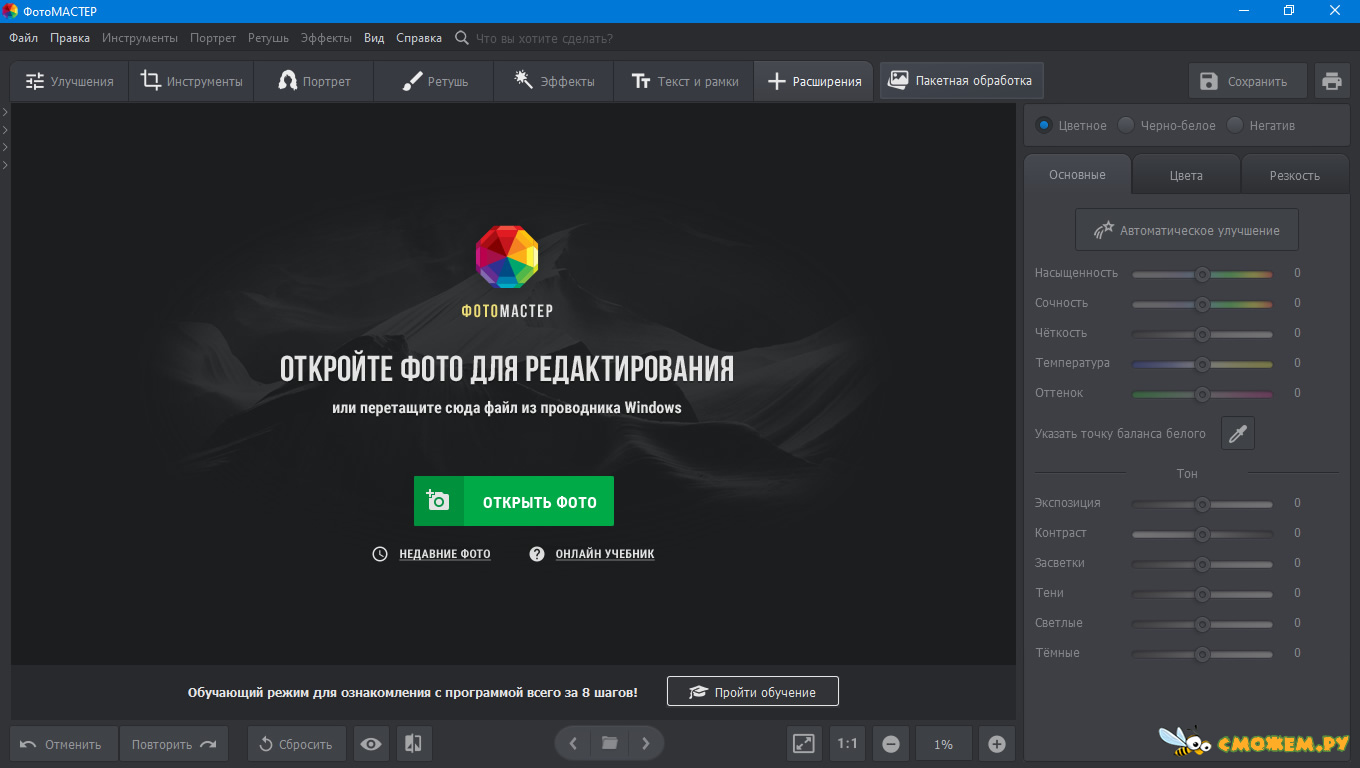This screenshot has width=1360, height=768.
Task: Open the Текст и рамки section
Action: [x=684, y=81]
